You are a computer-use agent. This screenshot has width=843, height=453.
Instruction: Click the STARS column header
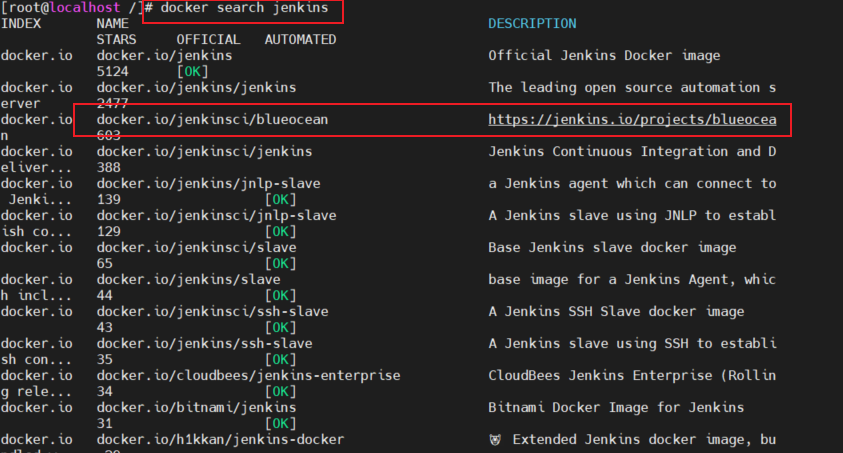[116, 40]
